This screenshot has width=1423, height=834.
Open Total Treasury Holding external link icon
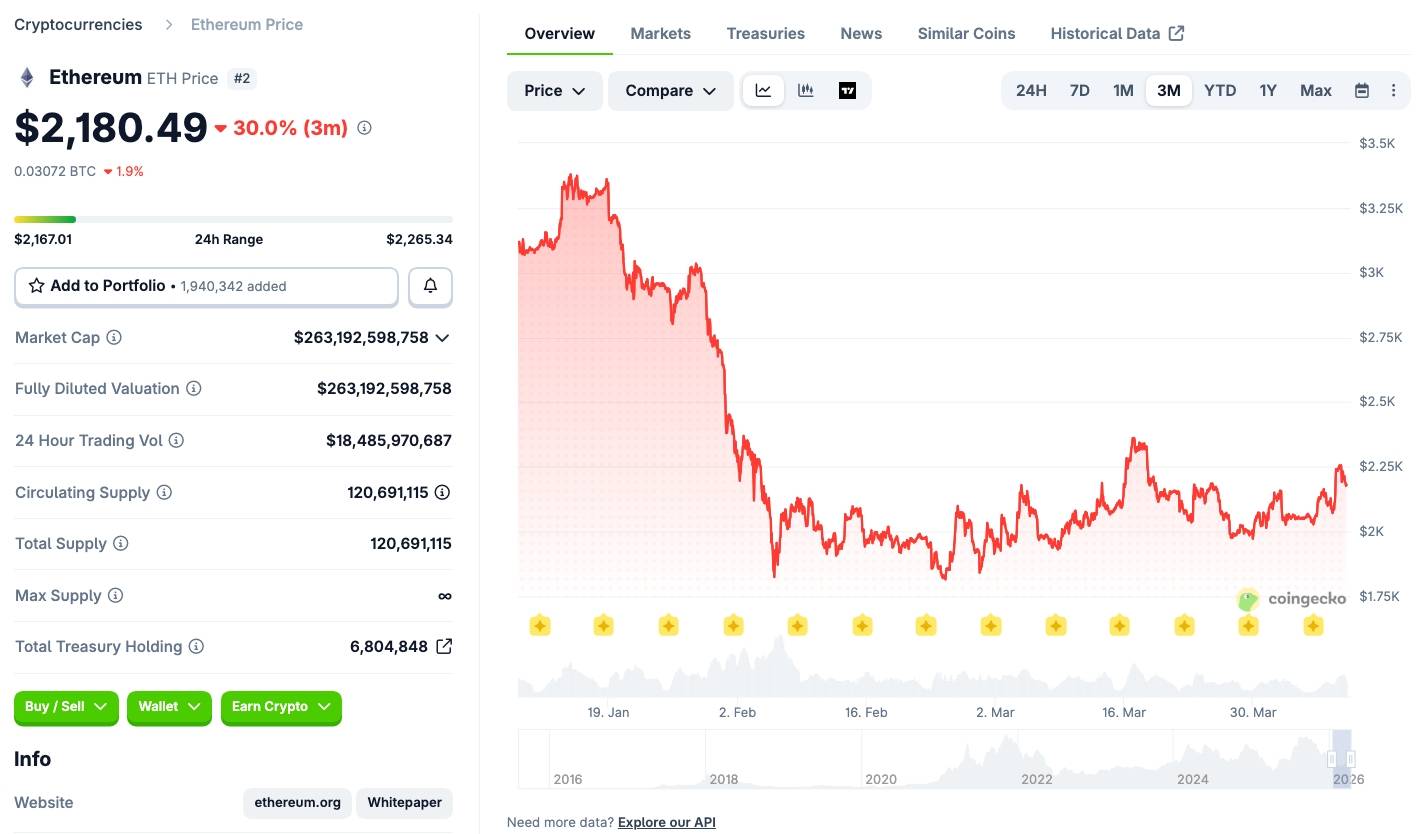(444, 646)
